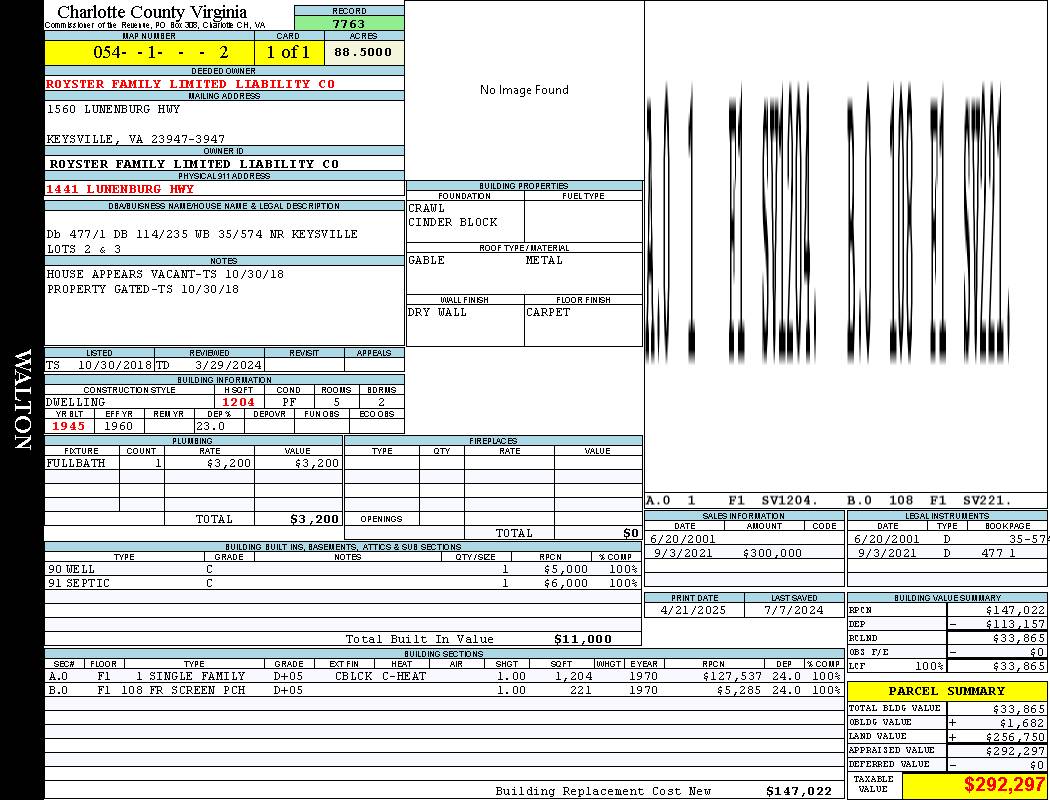
Task: Click year built value 1945
Action: [69, 426]
